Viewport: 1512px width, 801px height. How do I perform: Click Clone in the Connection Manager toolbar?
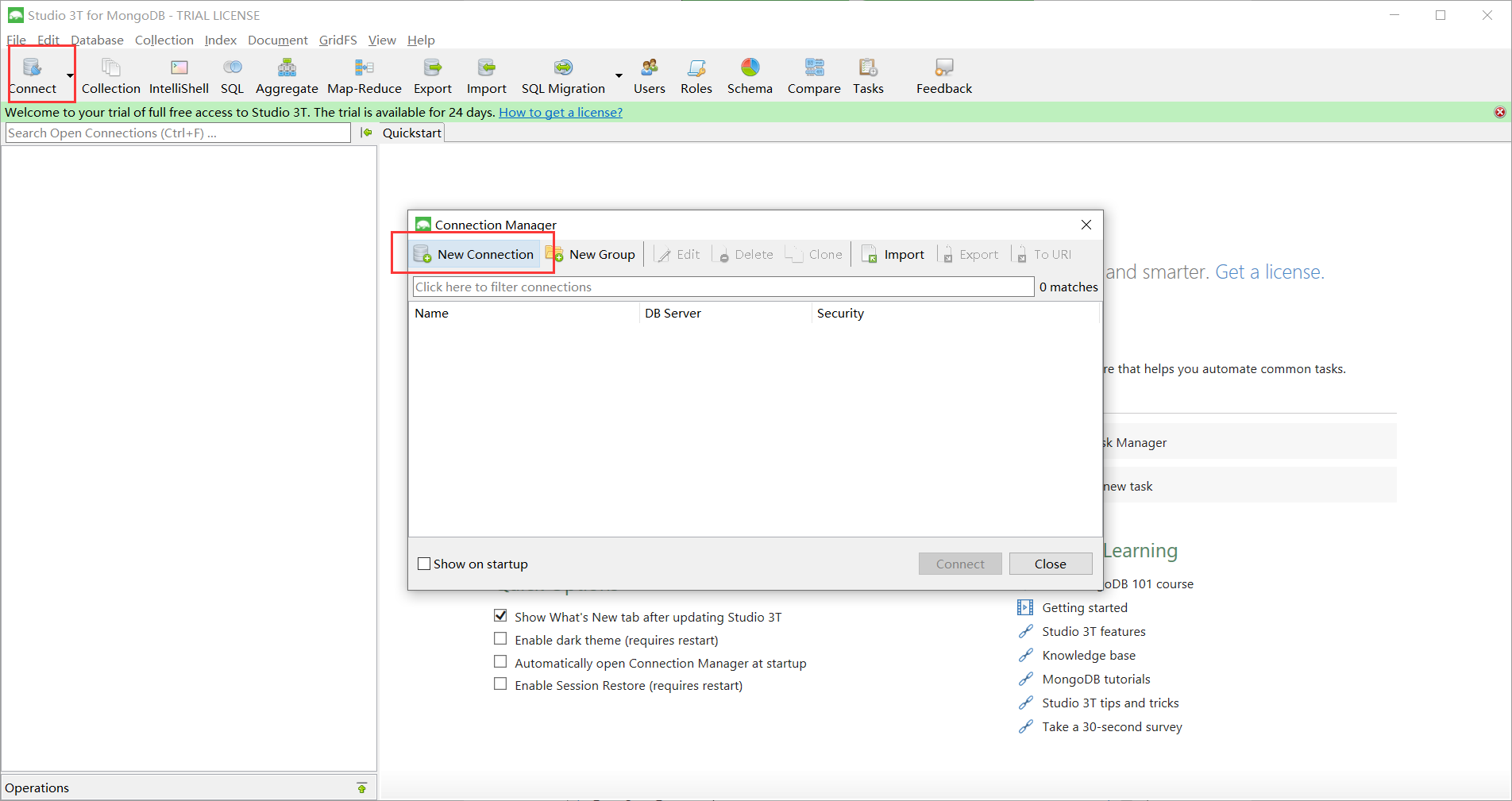click(814, 254)
